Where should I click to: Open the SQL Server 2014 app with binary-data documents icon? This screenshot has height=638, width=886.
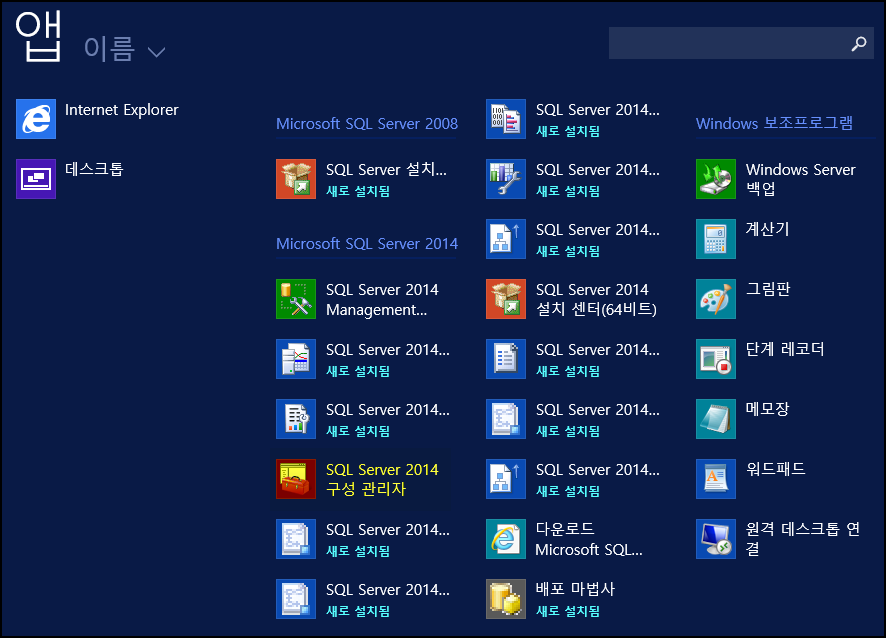click(573, 119)
